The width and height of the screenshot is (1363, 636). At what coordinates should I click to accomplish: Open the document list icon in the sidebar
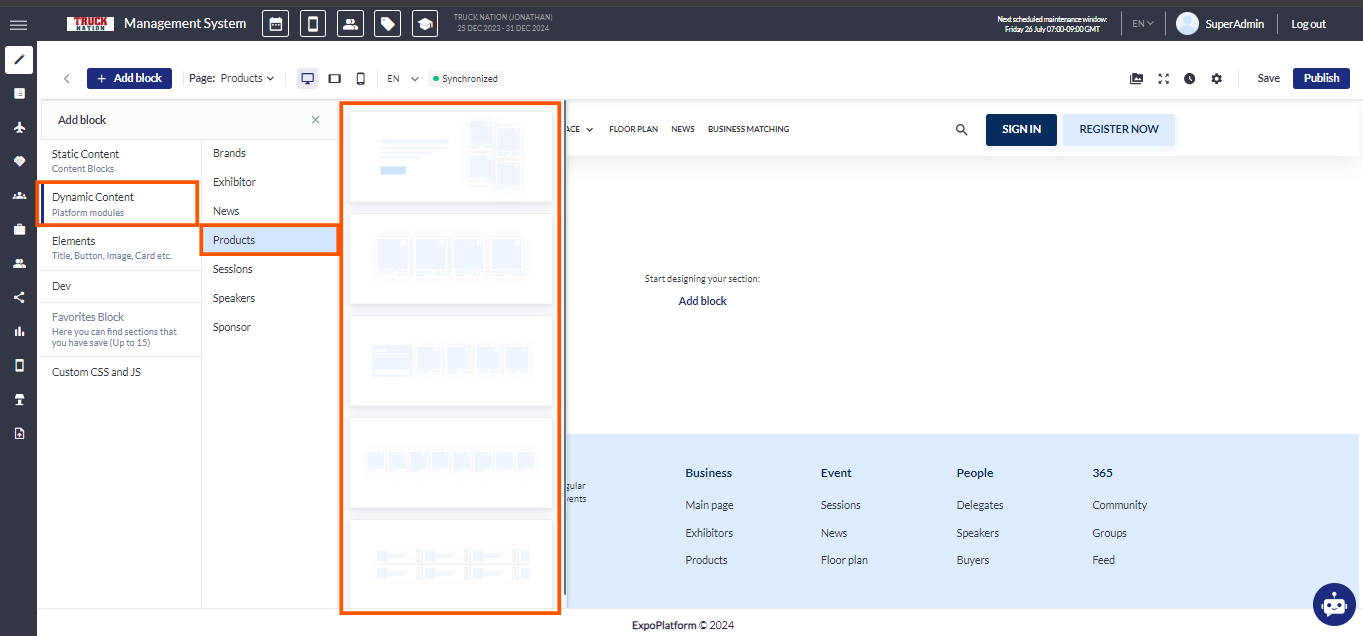coord(19,93)
